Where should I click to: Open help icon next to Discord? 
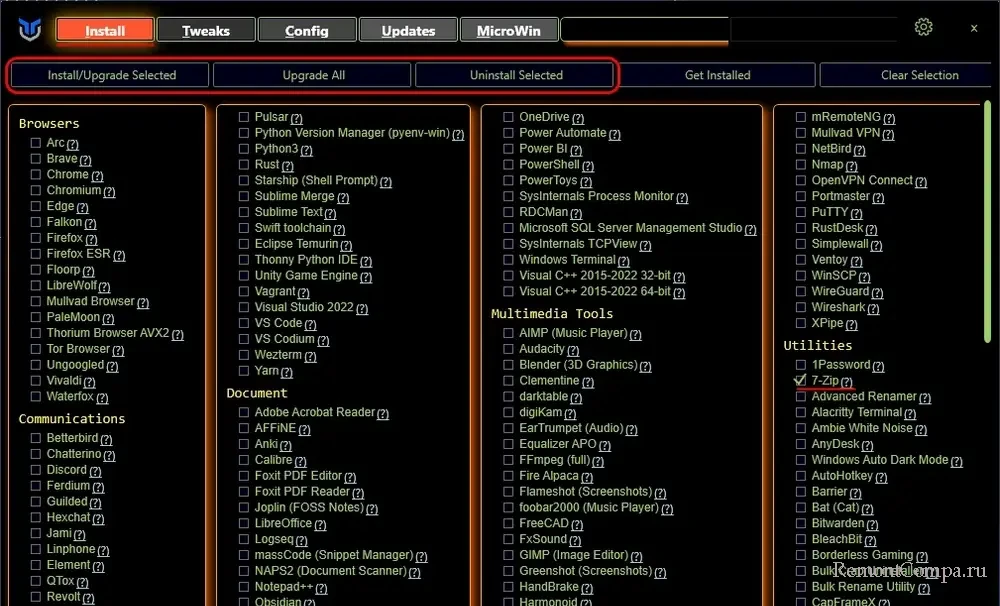[x=96, y=471]
